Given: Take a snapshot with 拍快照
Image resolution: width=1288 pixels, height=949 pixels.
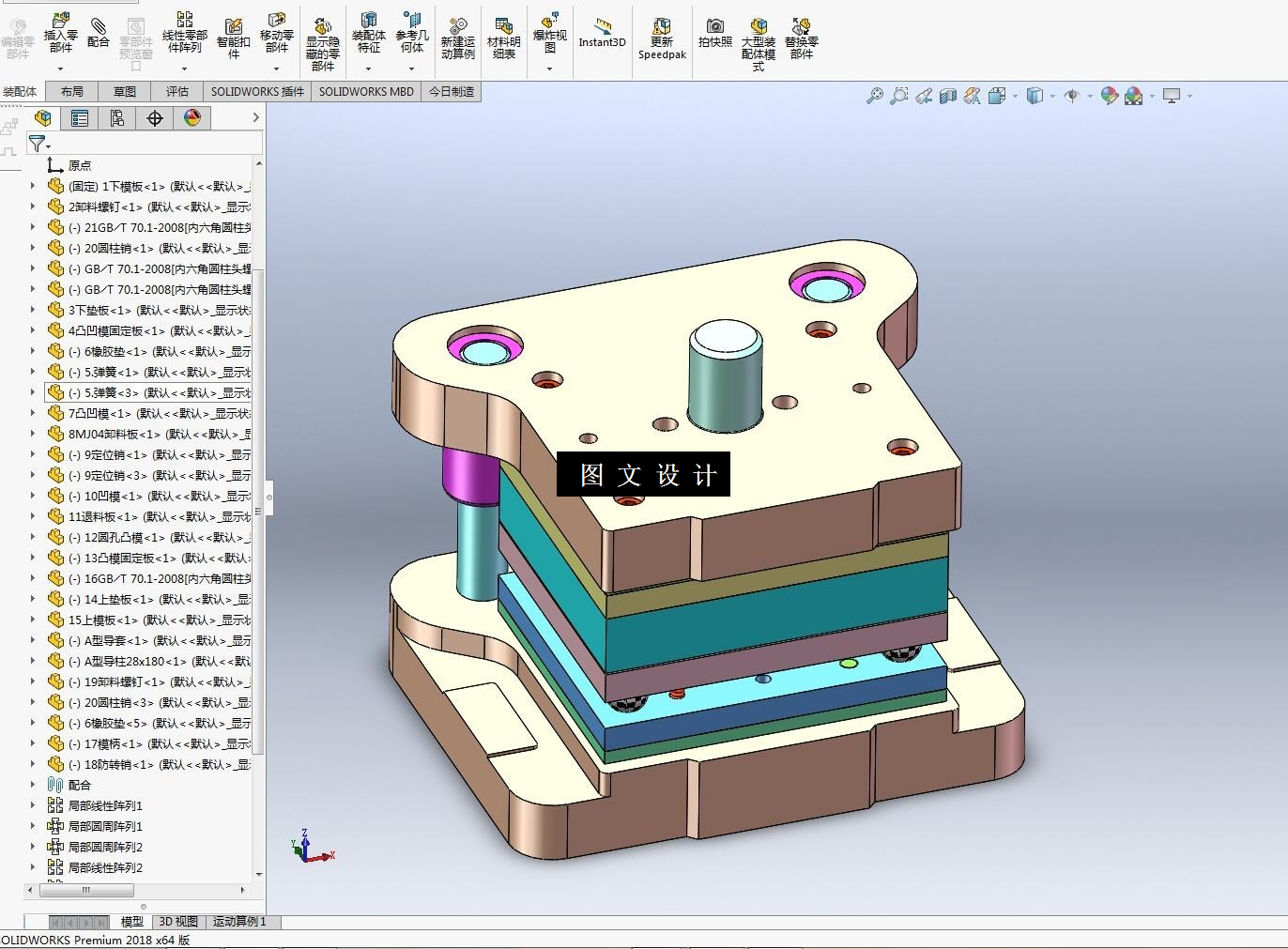Looking at the screenshot, I should (714, 35).
